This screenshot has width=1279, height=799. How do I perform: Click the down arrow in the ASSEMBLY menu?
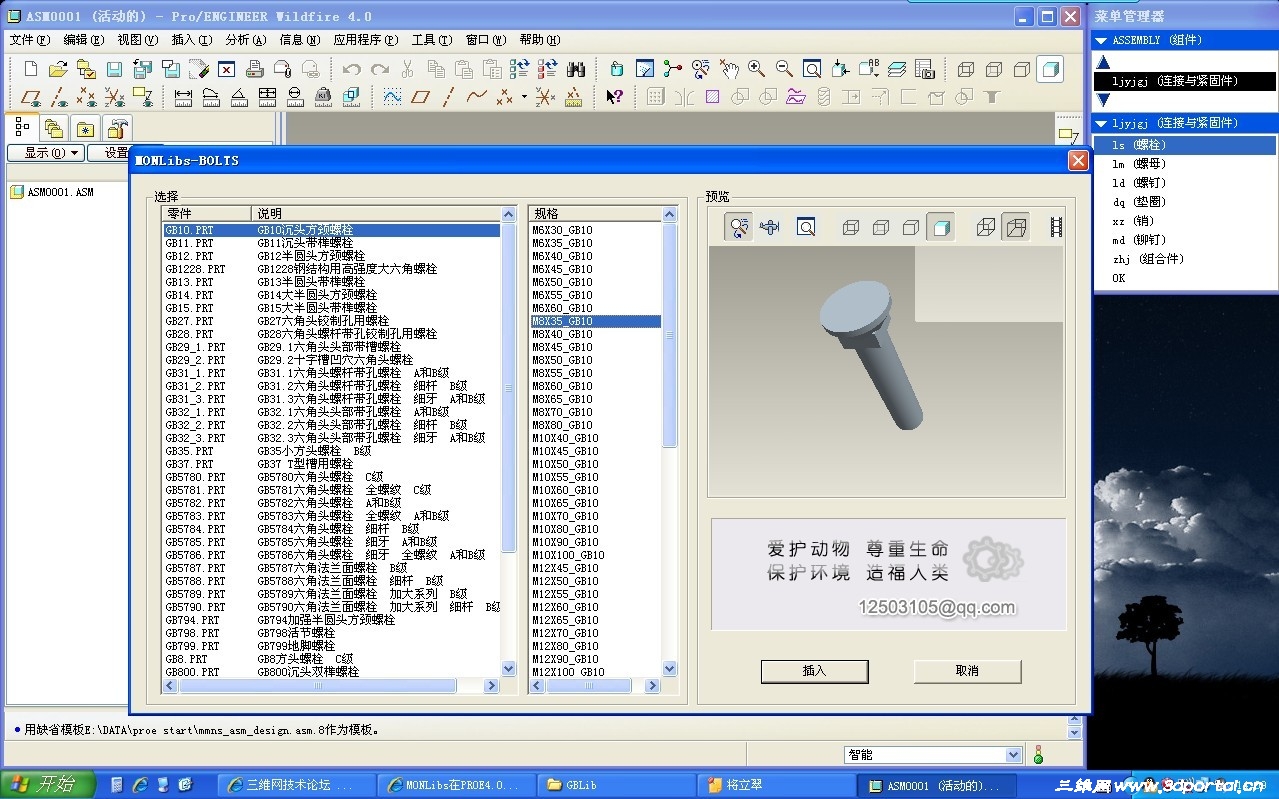click(x=1104, y=100)
